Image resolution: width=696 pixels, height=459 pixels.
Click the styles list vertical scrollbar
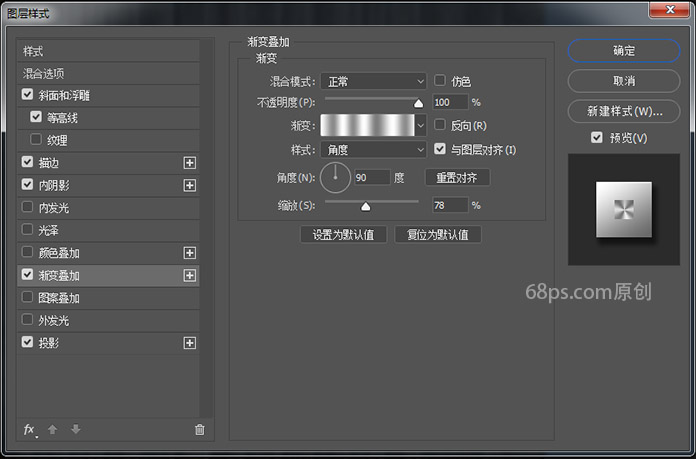[206, 229]
